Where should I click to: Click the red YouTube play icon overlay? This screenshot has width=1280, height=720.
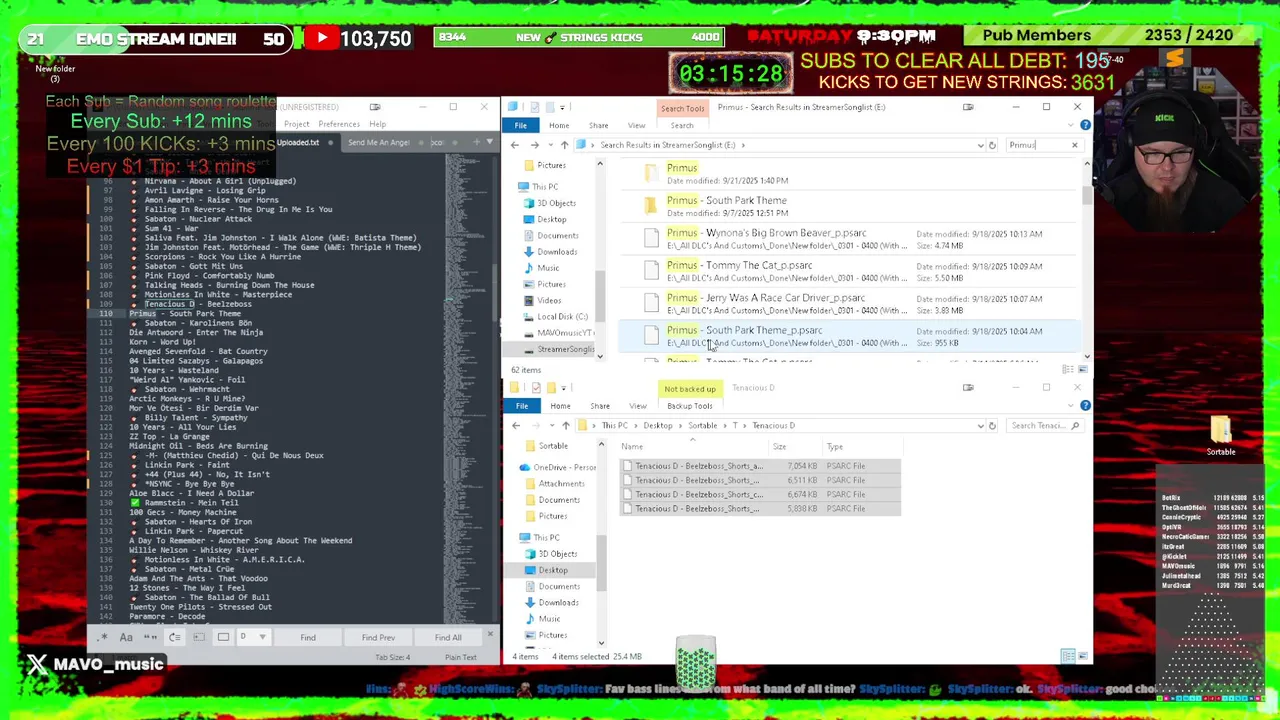322,39
